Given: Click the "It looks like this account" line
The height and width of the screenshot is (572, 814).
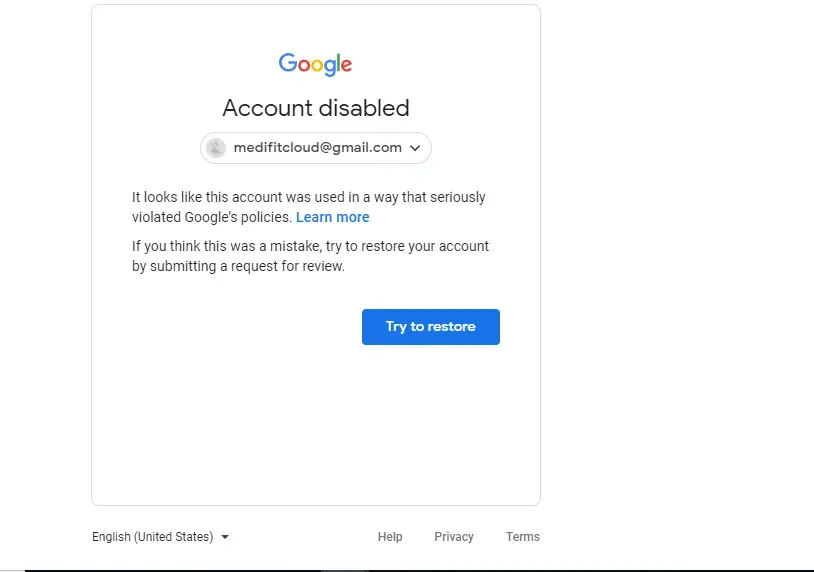Looking at the screenshot, I should click(x=308, y=197).
